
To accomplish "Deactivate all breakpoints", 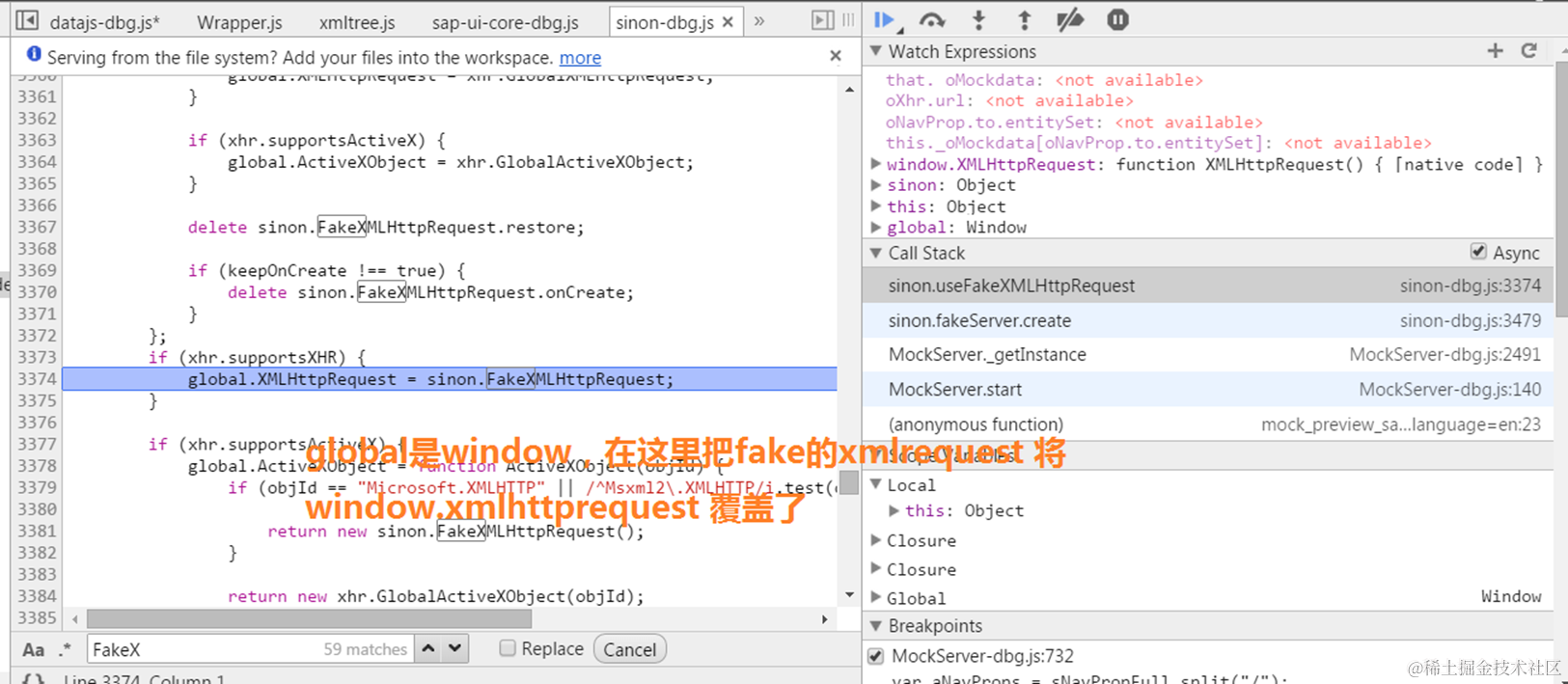I will 1070,20.
